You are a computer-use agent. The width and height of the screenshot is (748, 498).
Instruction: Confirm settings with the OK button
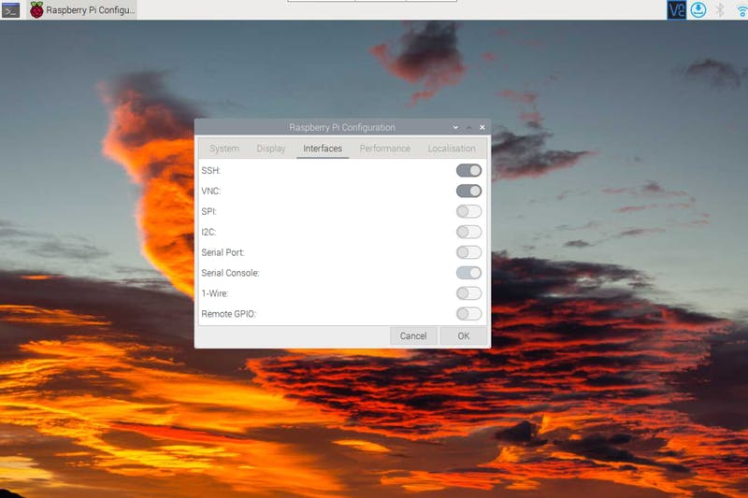(x=464, y=336)
